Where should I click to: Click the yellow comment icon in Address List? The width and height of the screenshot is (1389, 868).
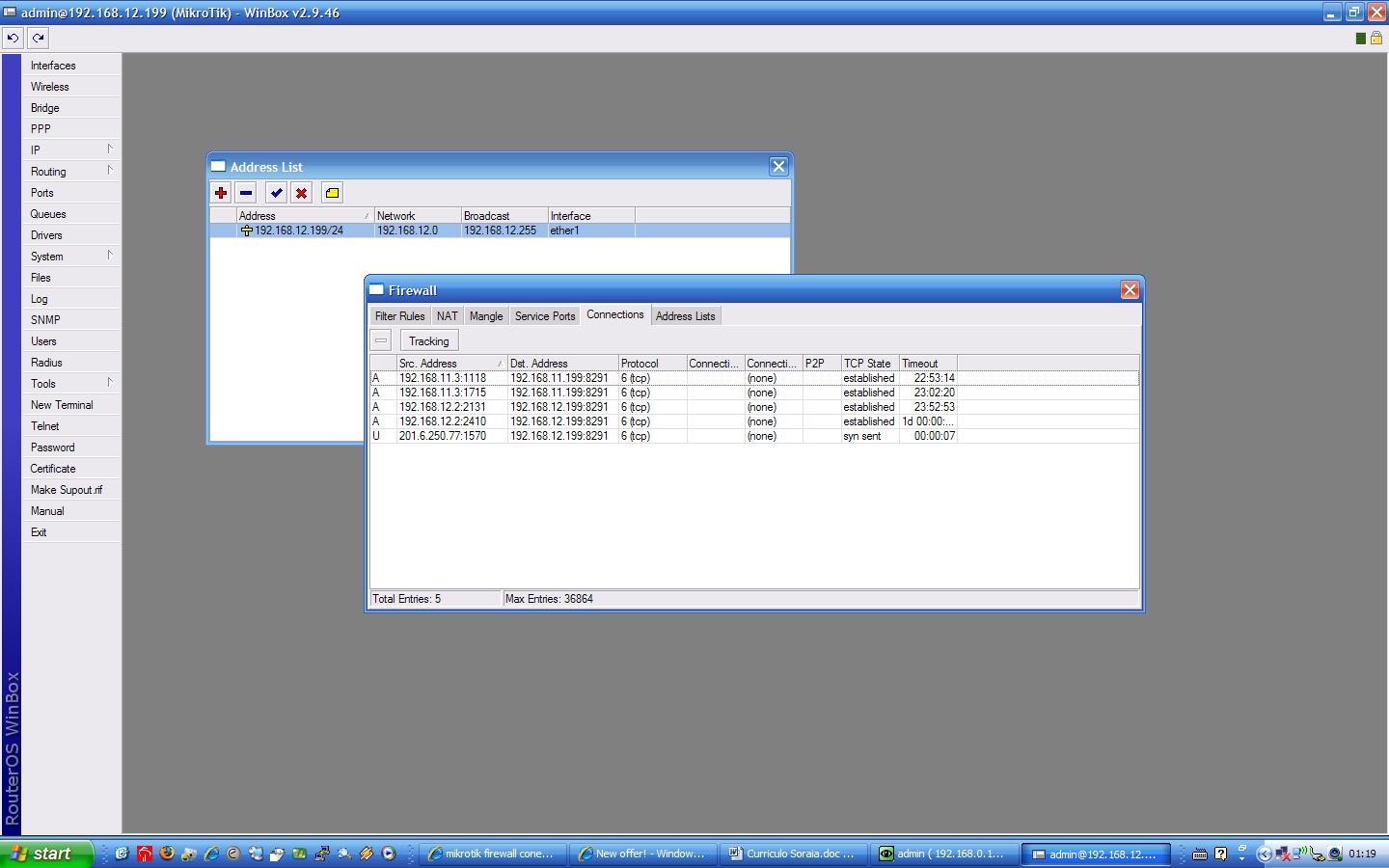[332, 193]
